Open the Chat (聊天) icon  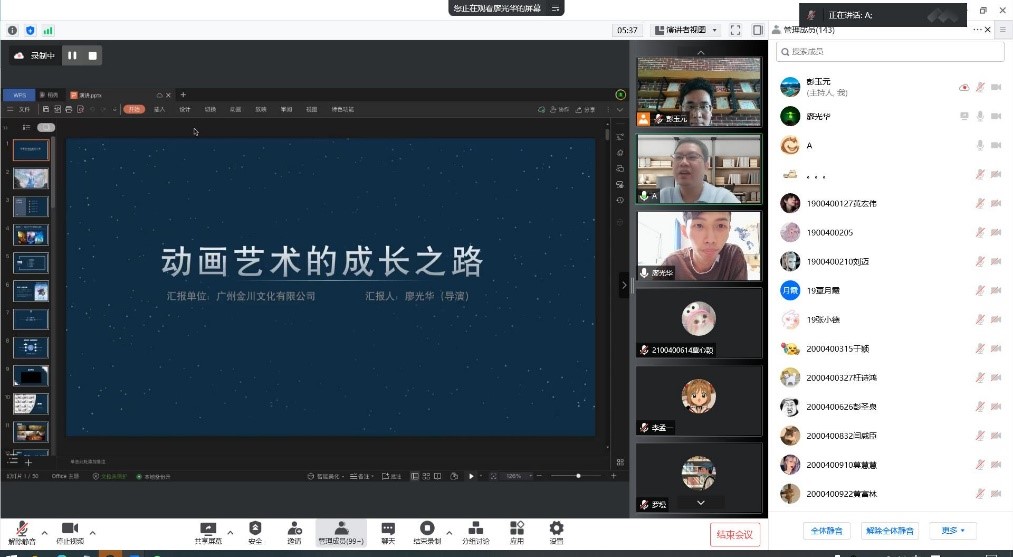click(387, 531)
